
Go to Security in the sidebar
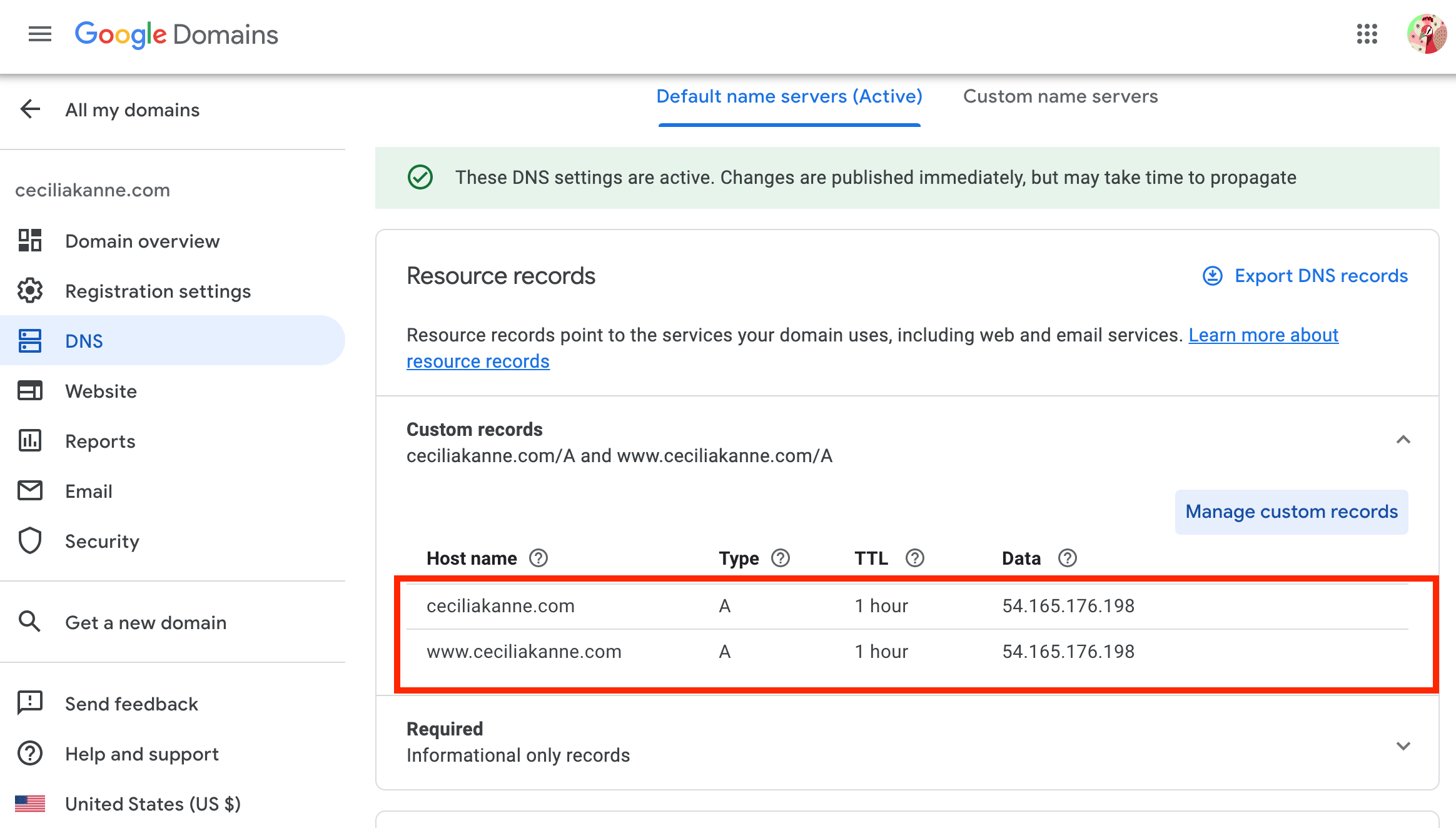tap(102, 542)
